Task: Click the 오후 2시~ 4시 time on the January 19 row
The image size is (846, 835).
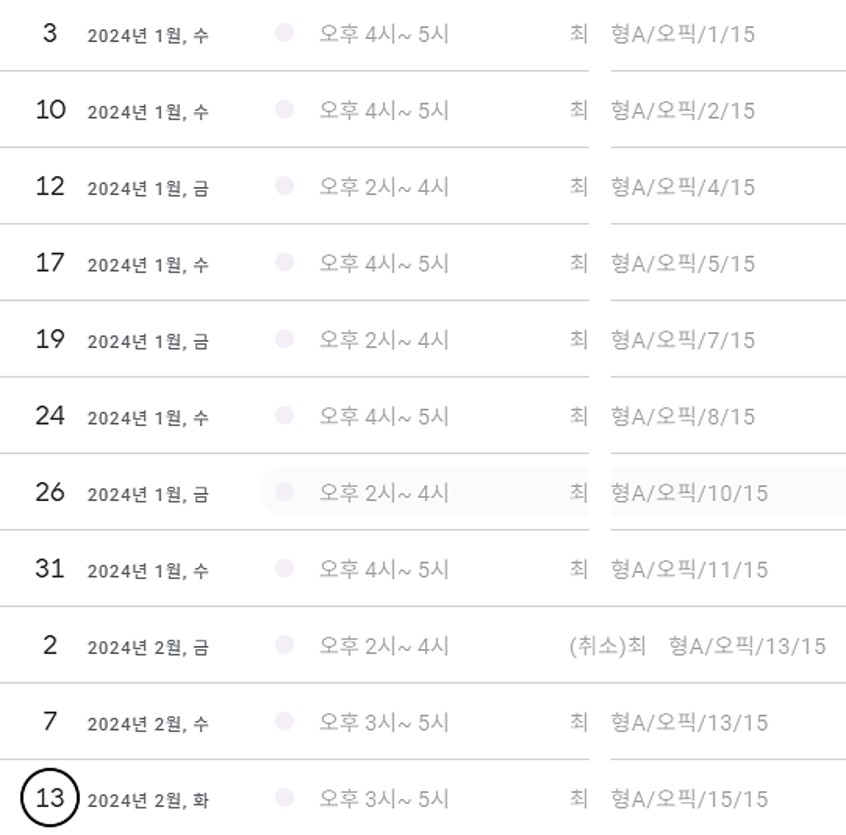Action: click(x=384, y=340)
